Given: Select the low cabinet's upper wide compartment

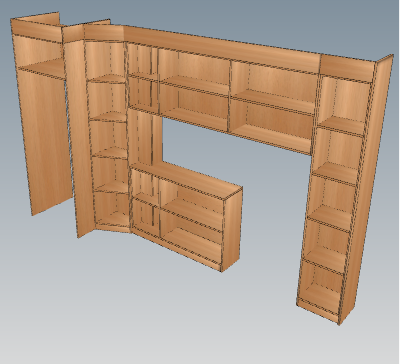Looking at the screenshot, I should (193, 200).
